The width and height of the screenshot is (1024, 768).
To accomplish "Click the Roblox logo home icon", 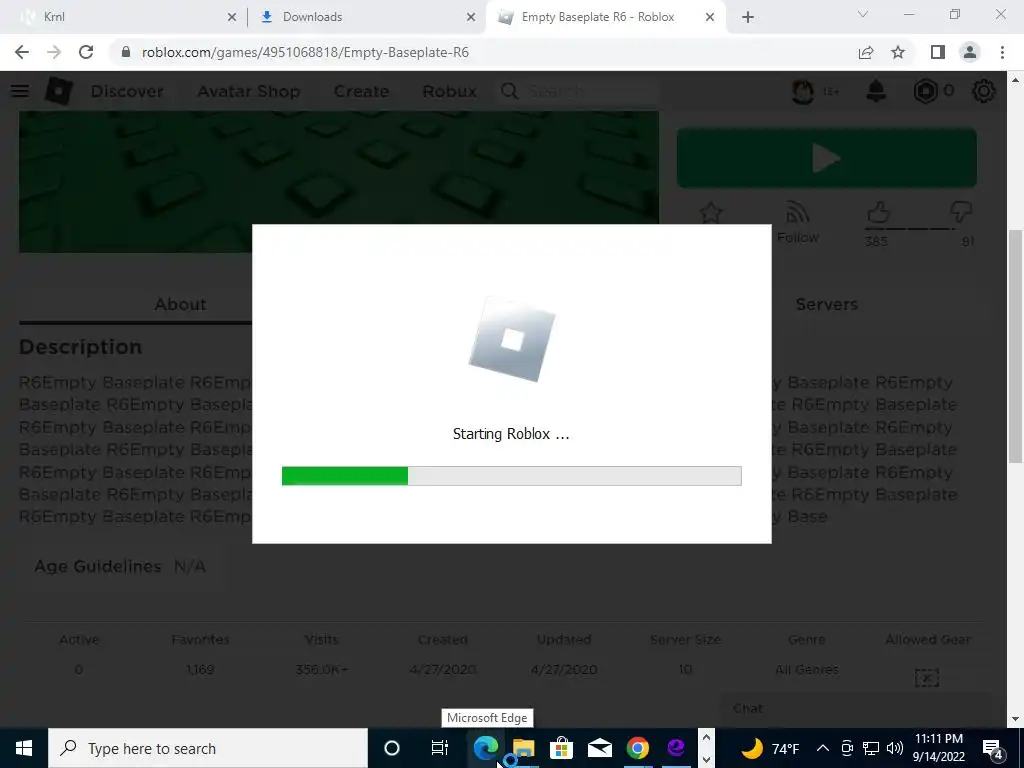I will tap(58, 91).
